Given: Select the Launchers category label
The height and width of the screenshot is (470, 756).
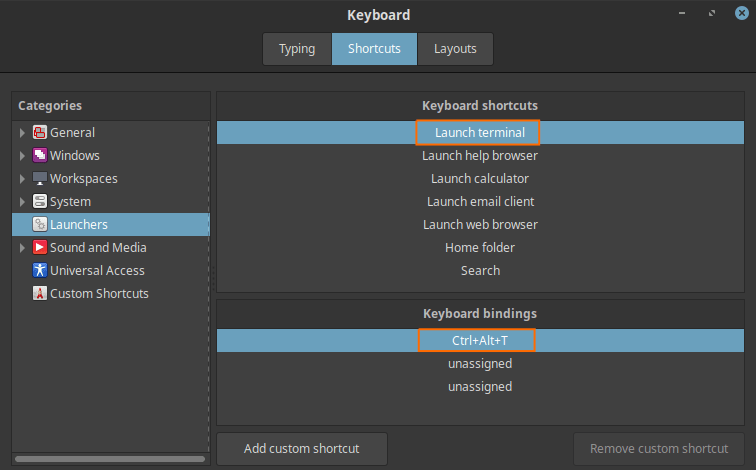Looking at the screenshot, I should point(79,225).
